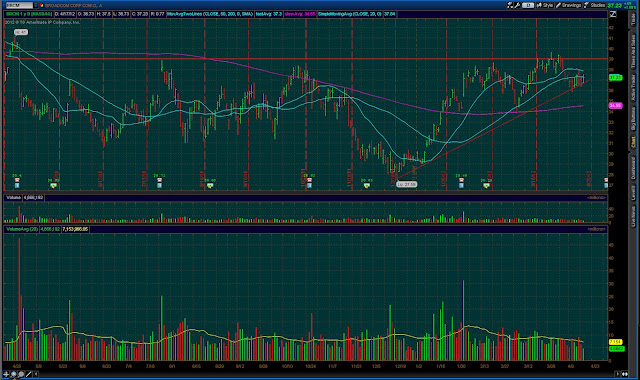Screen dimensions: 640x380
Task: Click the wrench chart settings icon
Action: 517,5
